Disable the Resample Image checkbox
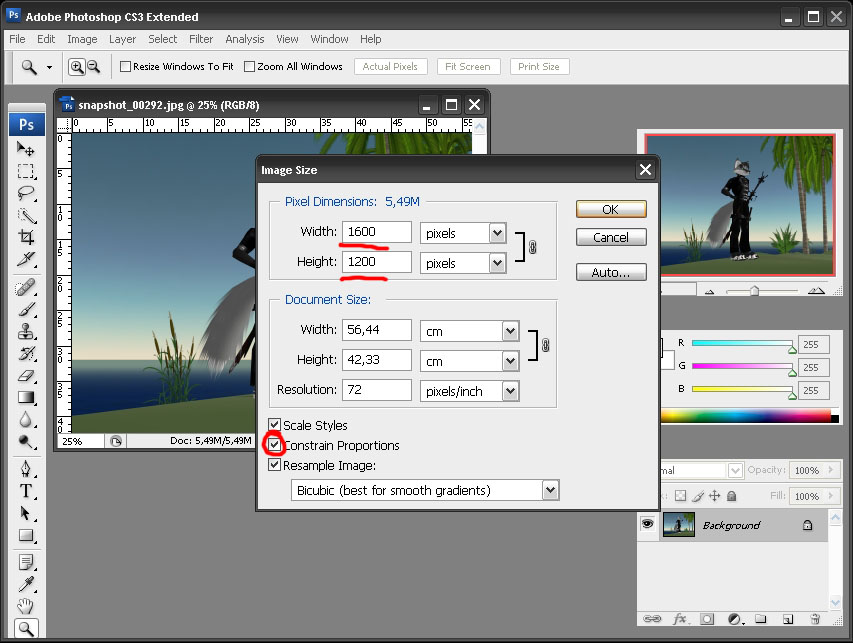The height and width of the screenshot is (643, 853). tap(275, 465)
